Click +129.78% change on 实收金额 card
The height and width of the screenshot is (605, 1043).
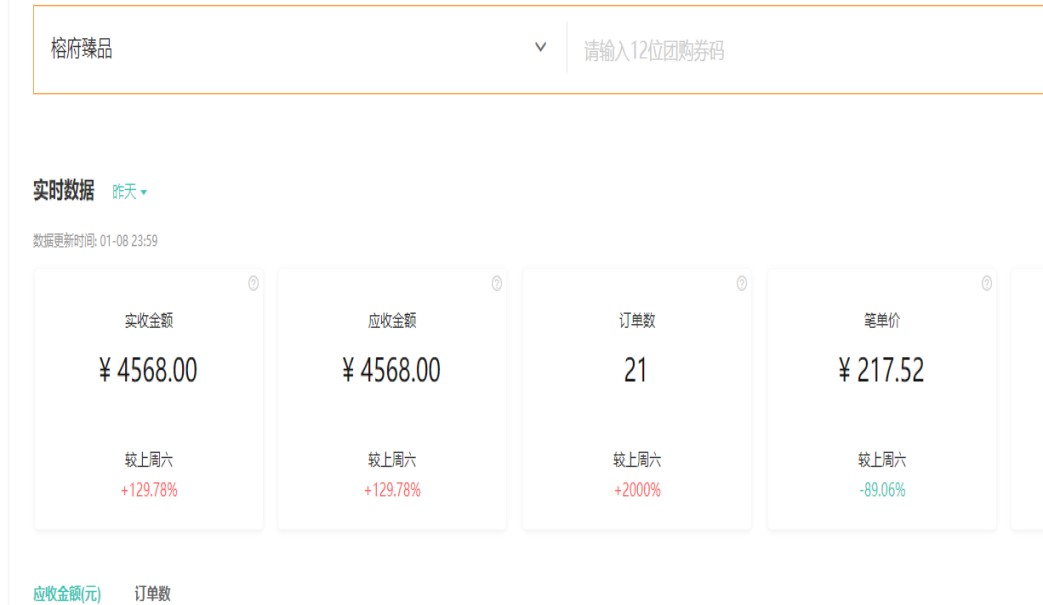click(149, 490)
